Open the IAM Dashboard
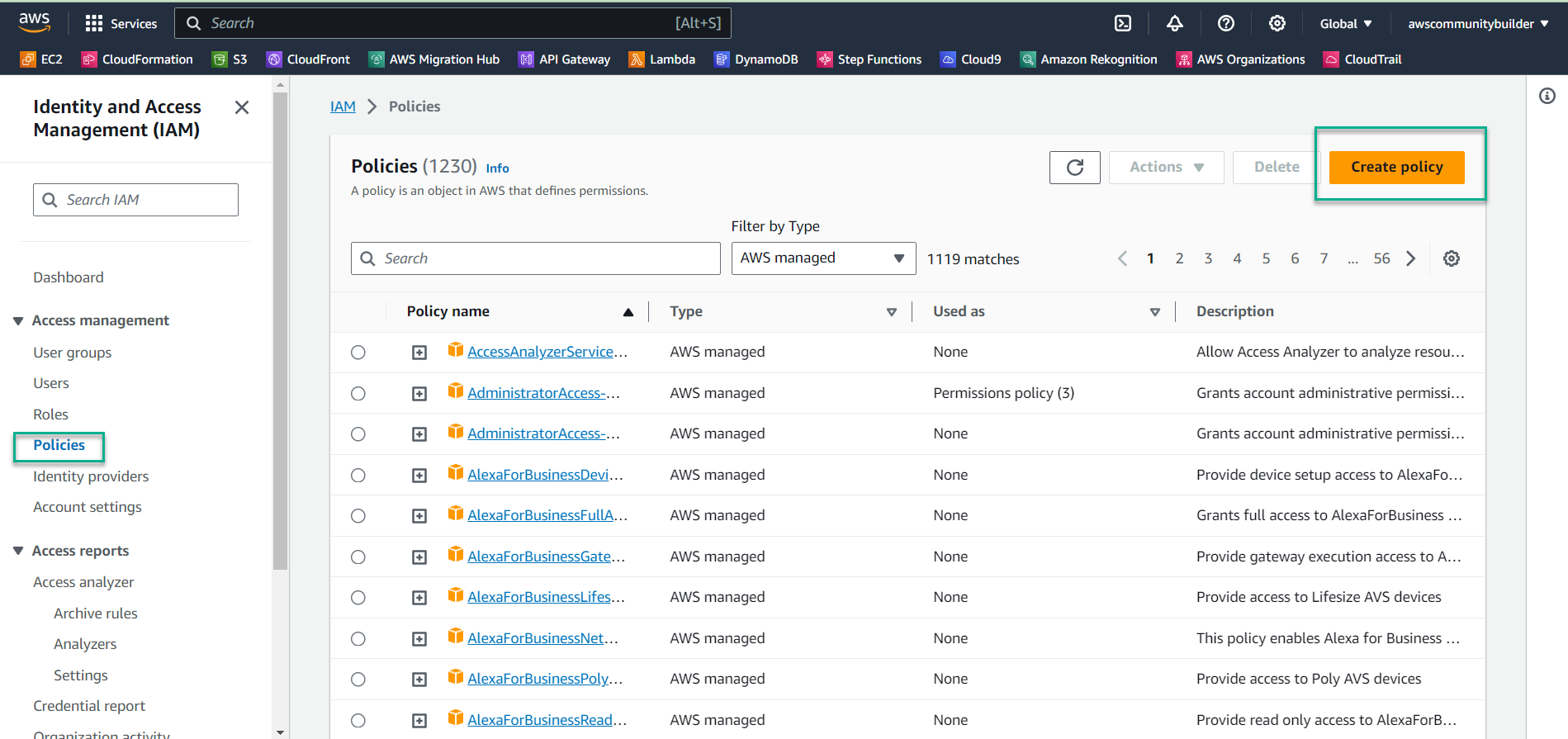This screenshot has width=1568, height=739. coord(69,277)
